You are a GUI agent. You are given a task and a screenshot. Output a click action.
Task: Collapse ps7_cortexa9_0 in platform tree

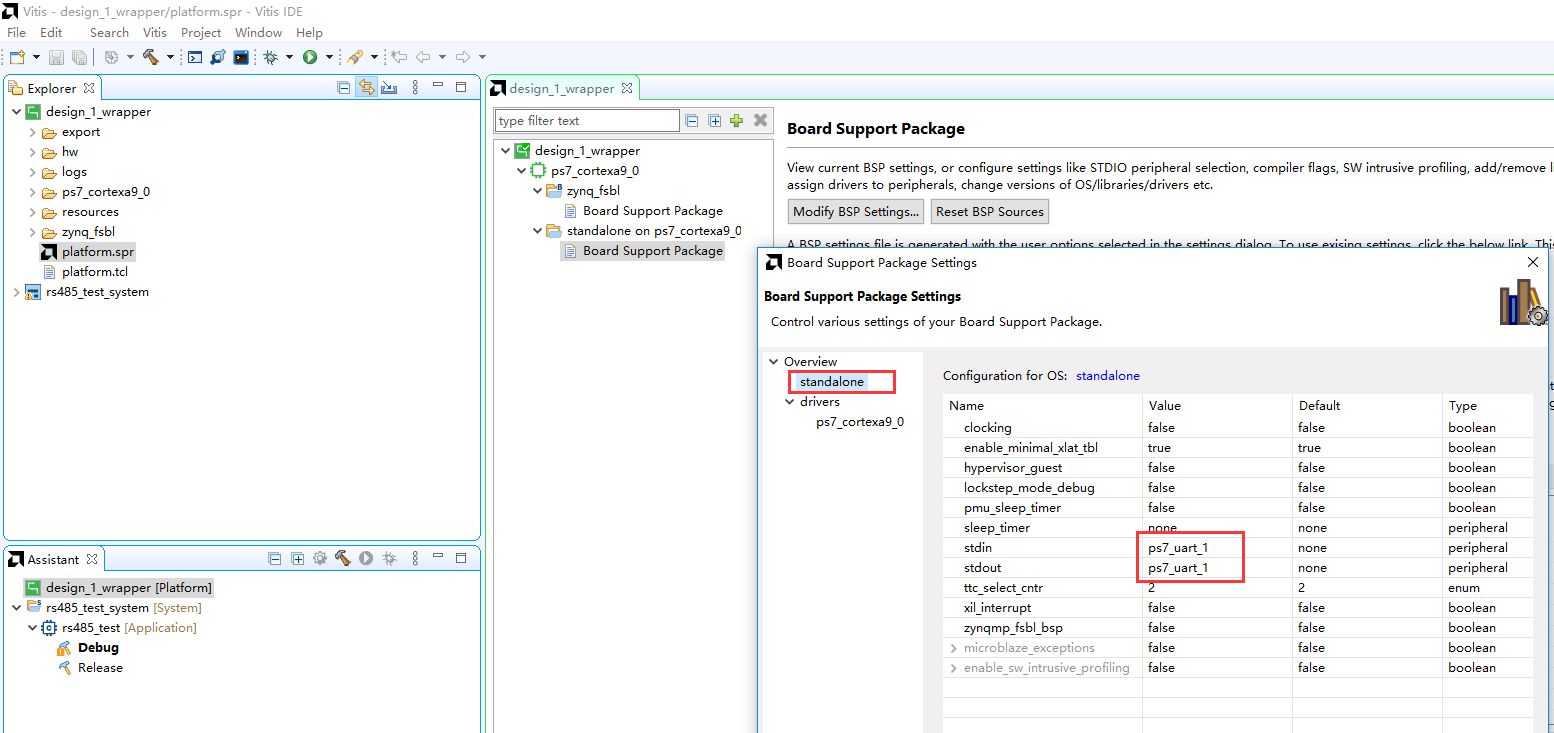pos(522,171)
